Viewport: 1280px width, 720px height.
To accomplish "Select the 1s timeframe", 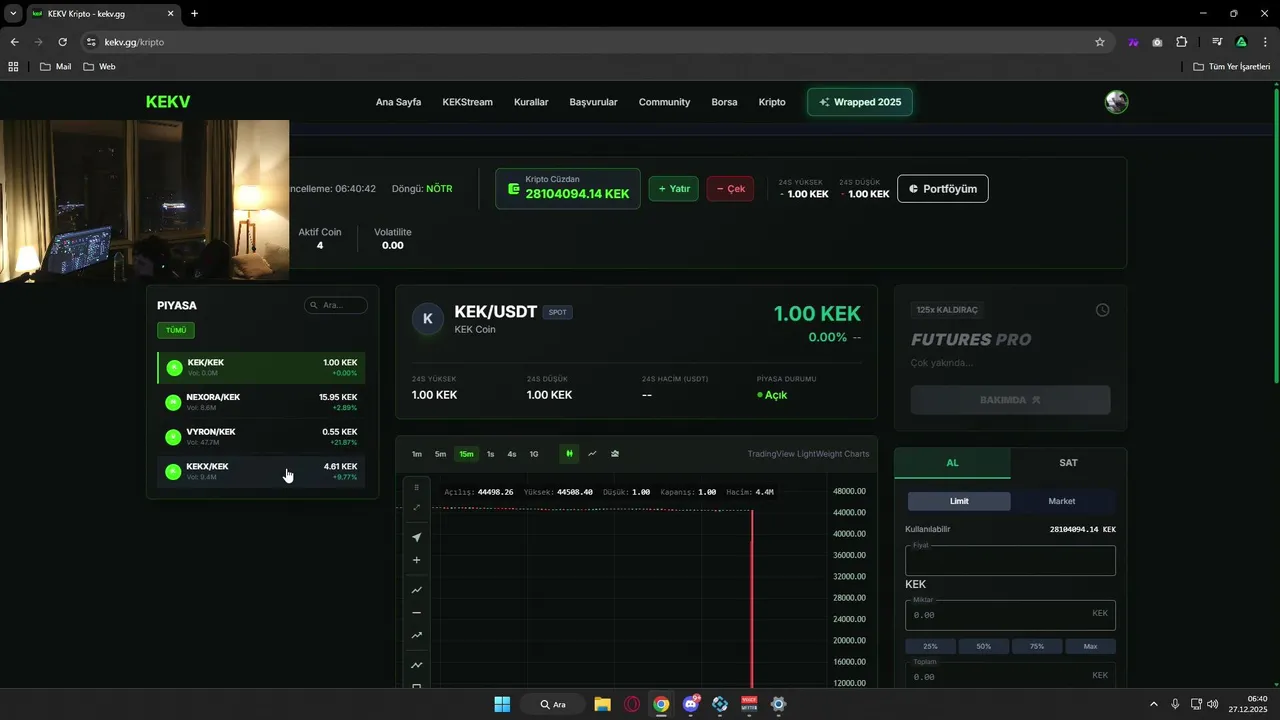I will [490, 454].
